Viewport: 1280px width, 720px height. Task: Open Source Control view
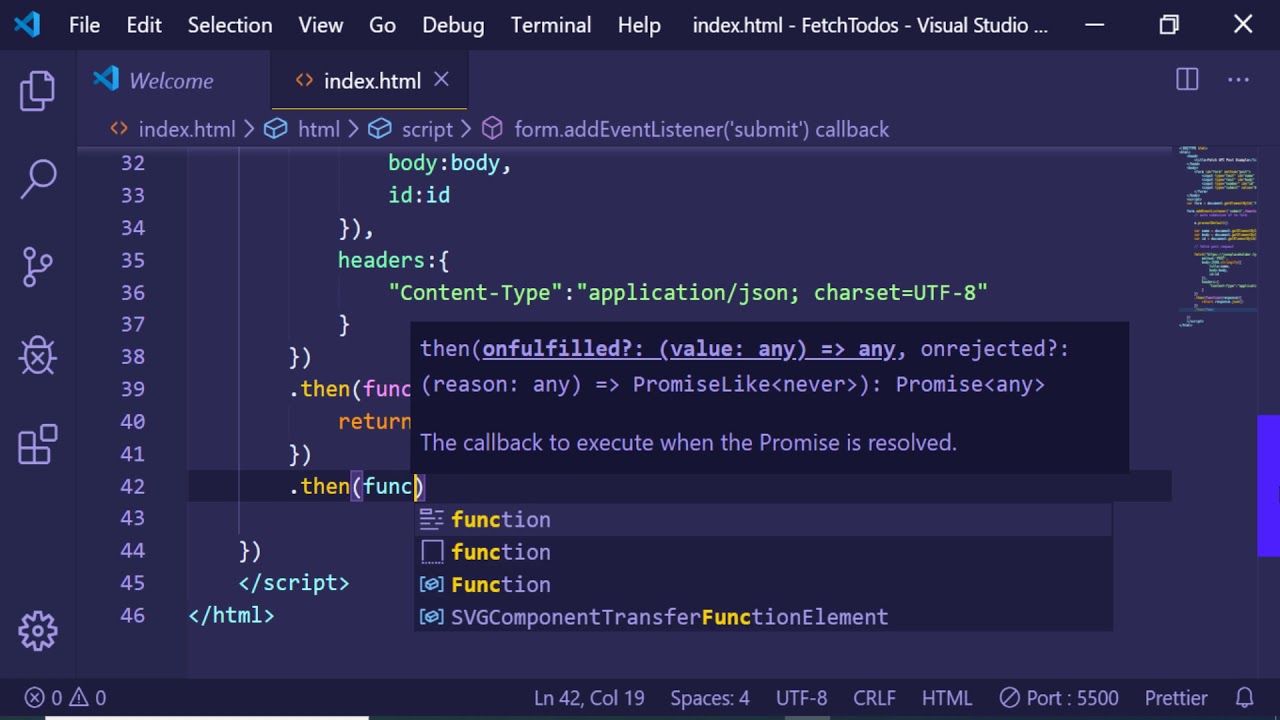coord(37,267)
